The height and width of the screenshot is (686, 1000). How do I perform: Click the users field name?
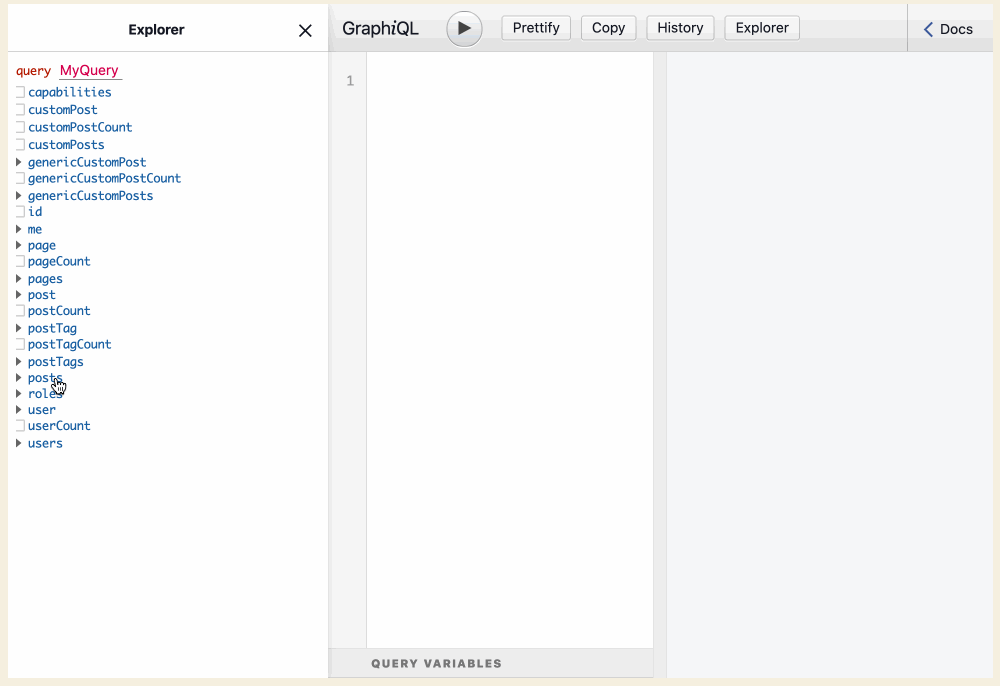click(45, 443)
